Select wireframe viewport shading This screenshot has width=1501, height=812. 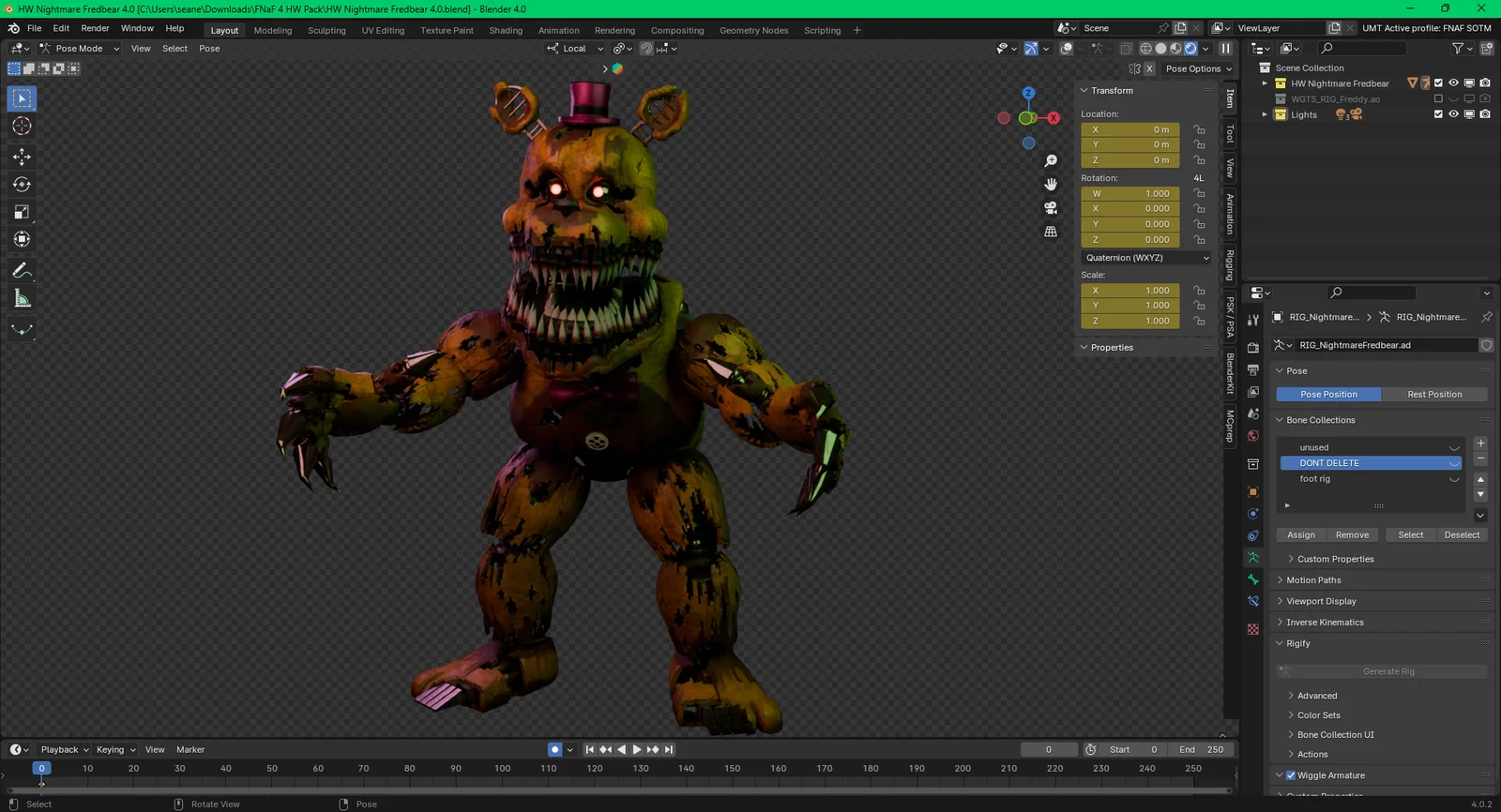coord(1145,49)
